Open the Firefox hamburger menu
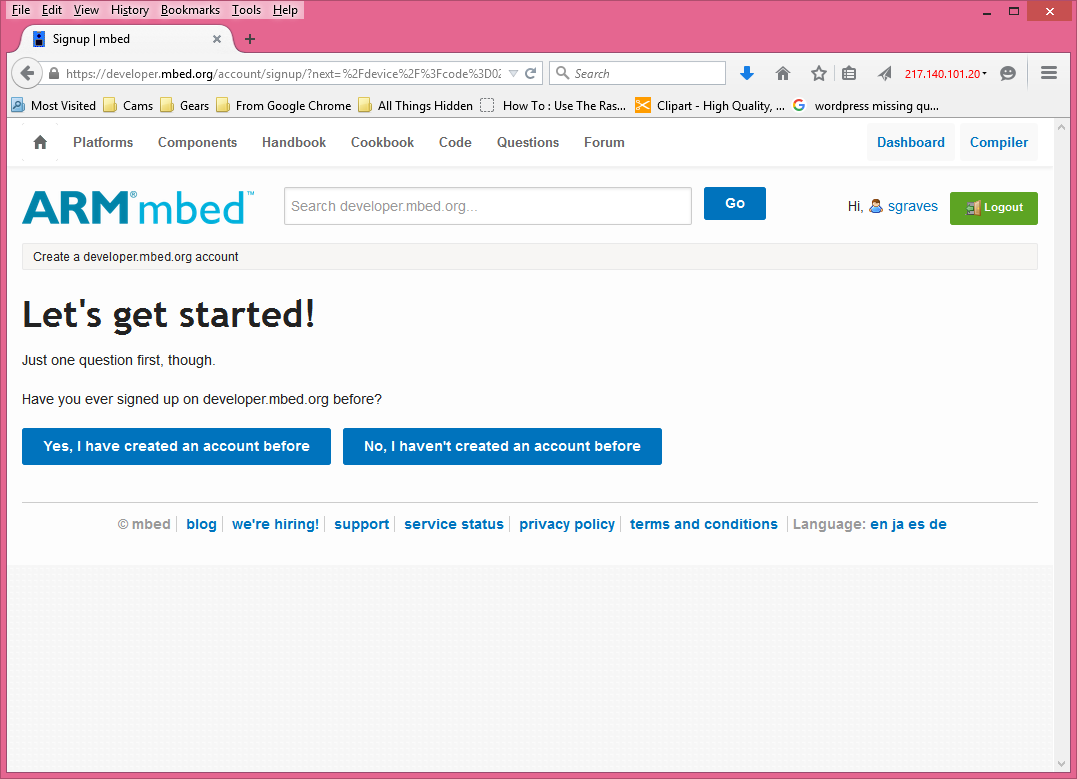Screen dimensions: 1077x779 coord(1048,73)
